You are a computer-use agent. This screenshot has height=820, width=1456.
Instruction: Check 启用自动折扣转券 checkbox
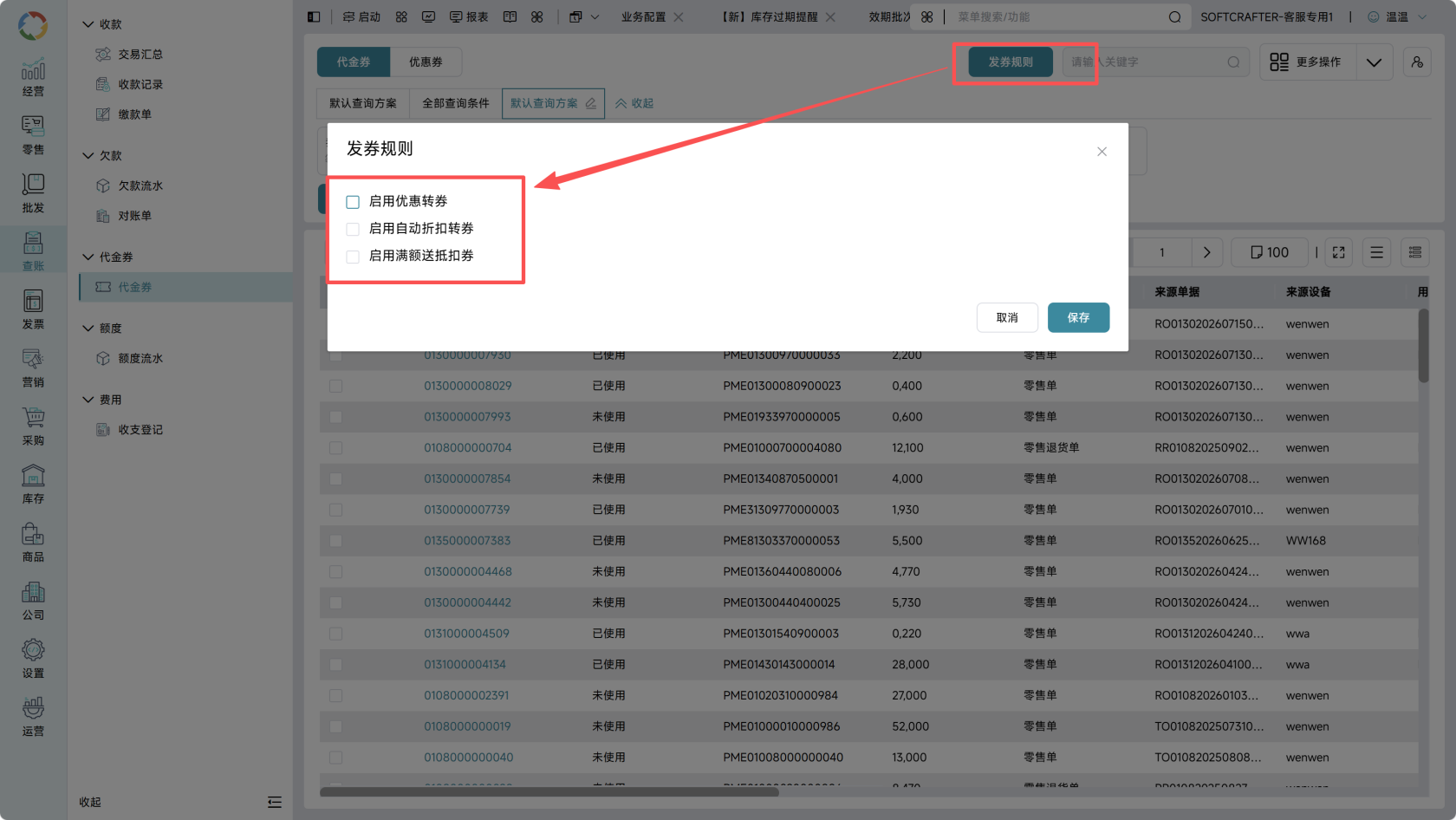353,229
